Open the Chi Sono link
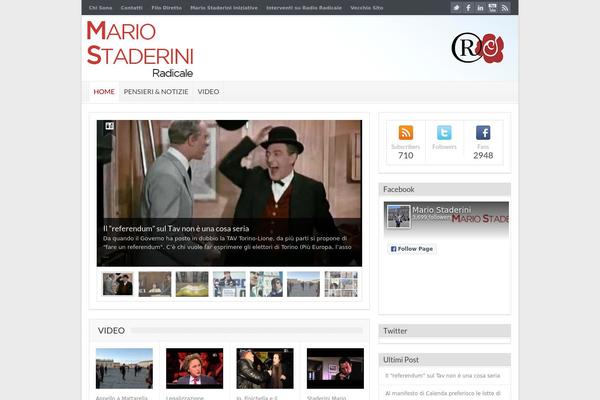The height and width of the screenshot is (400, 600). pyautogui.click(x=100, y=8)
